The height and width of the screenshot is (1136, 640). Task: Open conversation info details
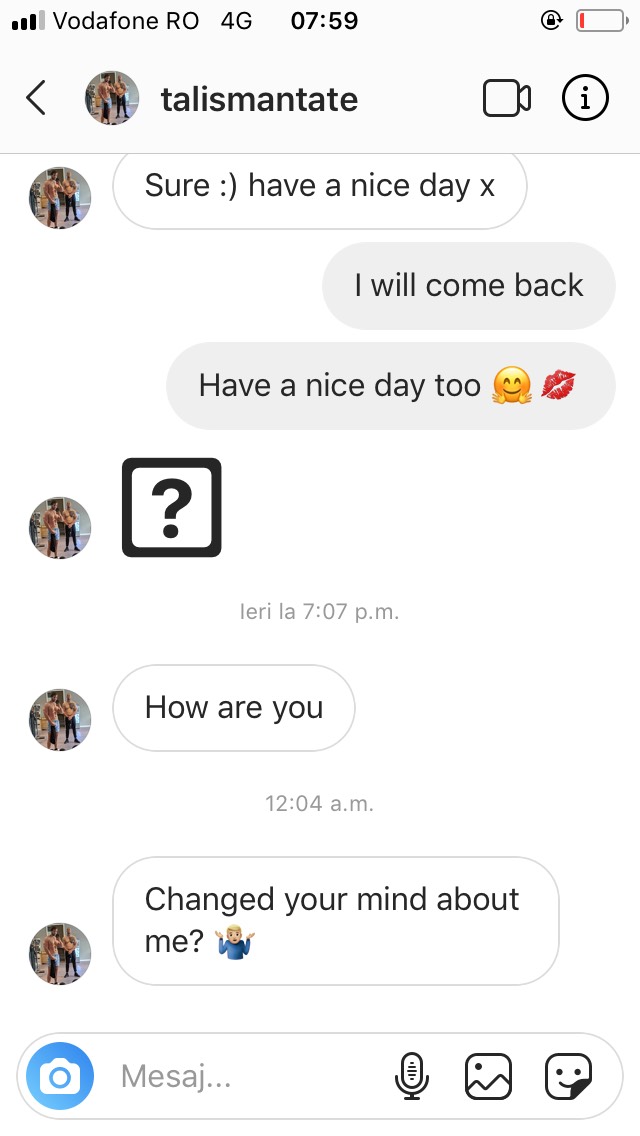585,98
